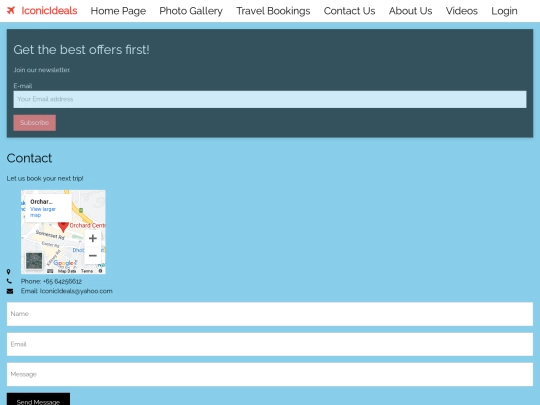540x405 pixels.
Task: Click the red map location pin
Action: 63,227
